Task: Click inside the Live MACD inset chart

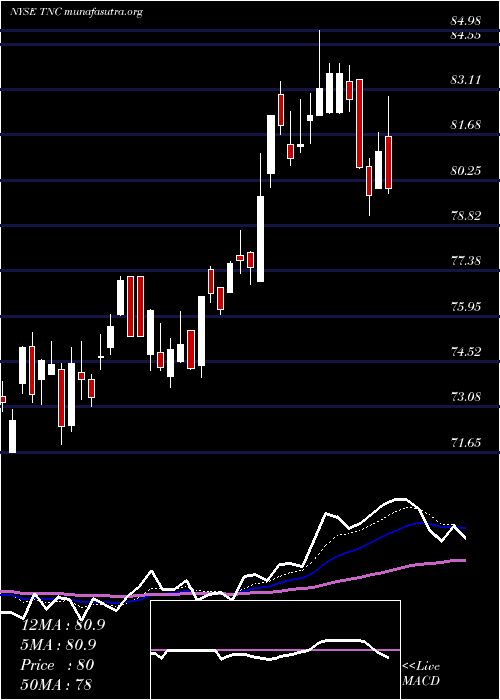Action: pos(275,650)
